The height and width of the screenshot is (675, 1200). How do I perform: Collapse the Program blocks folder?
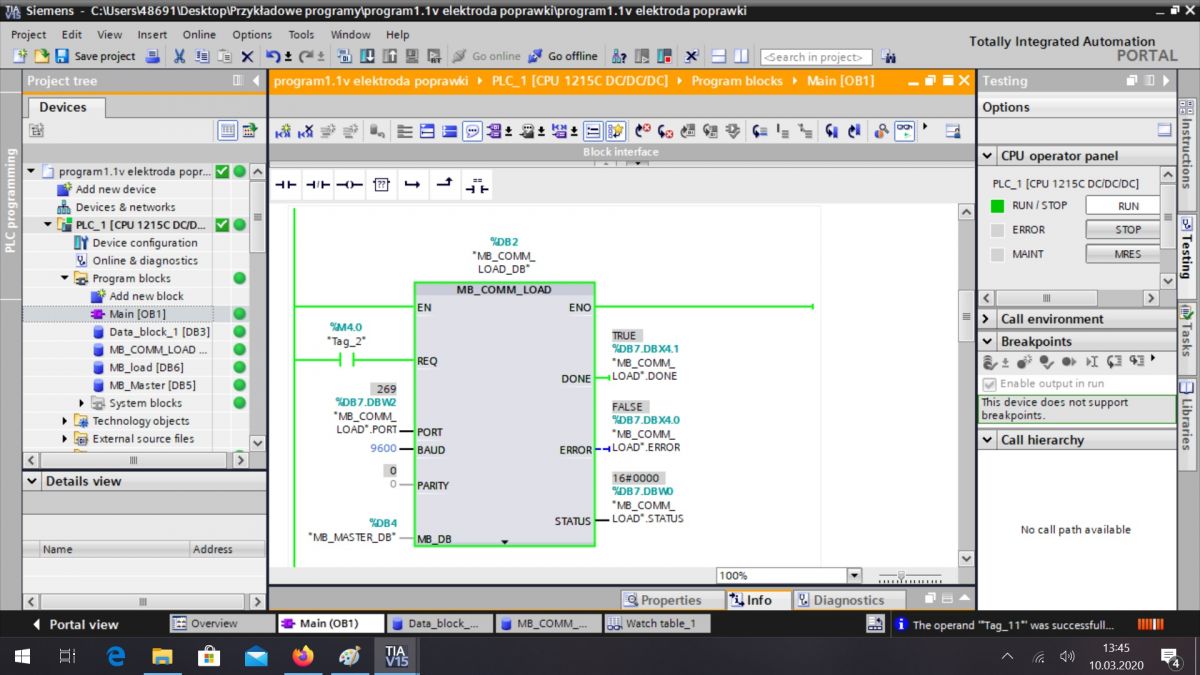tap(65, 278)
